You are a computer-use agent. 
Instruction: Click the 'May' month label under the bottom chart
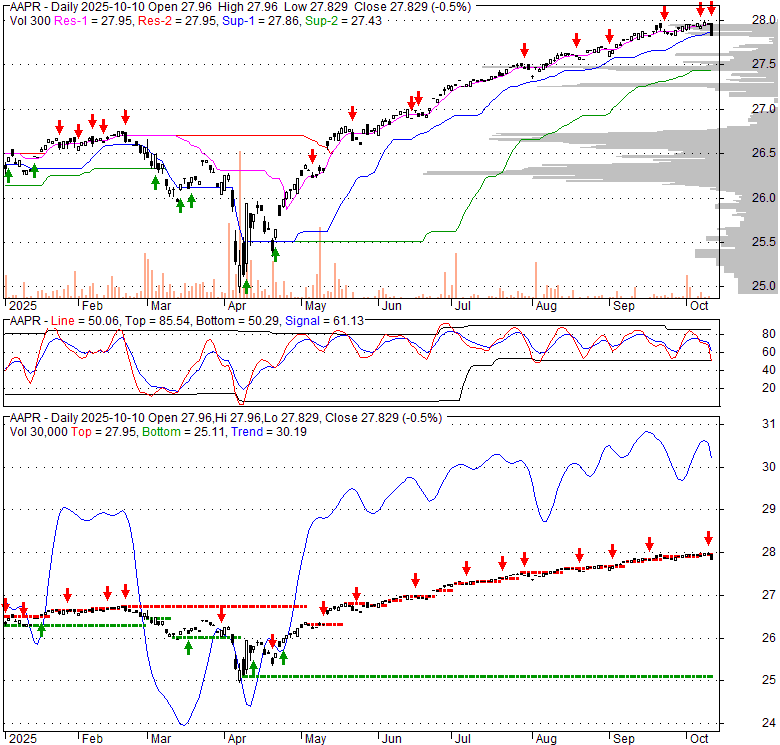315,739
